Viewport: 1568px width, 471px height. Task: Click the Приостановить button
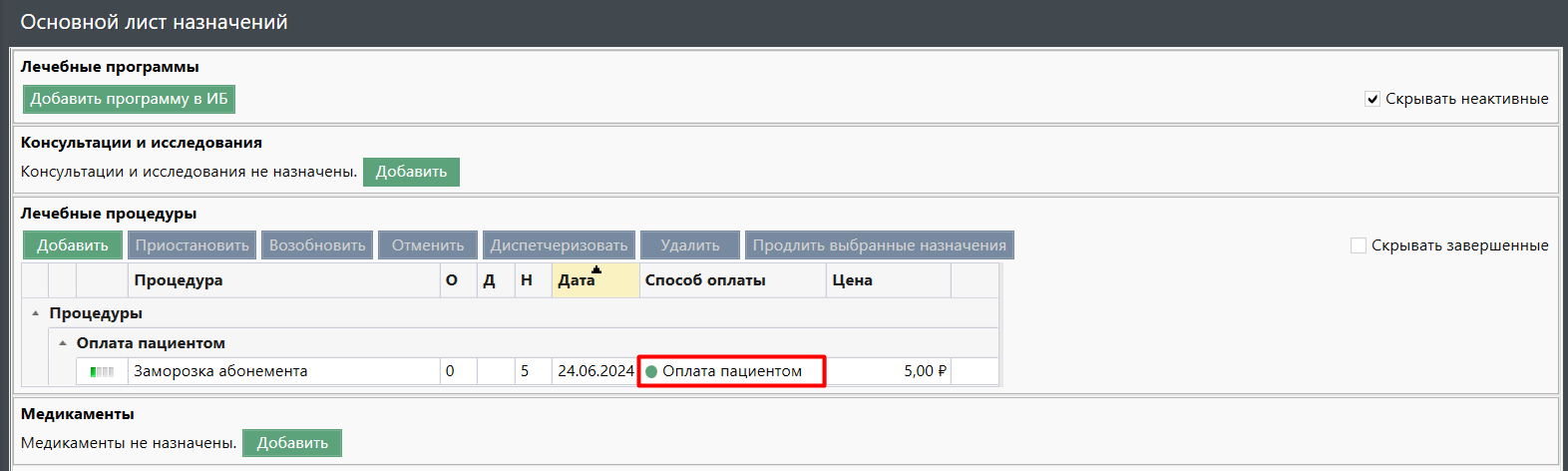coord(192,245)
